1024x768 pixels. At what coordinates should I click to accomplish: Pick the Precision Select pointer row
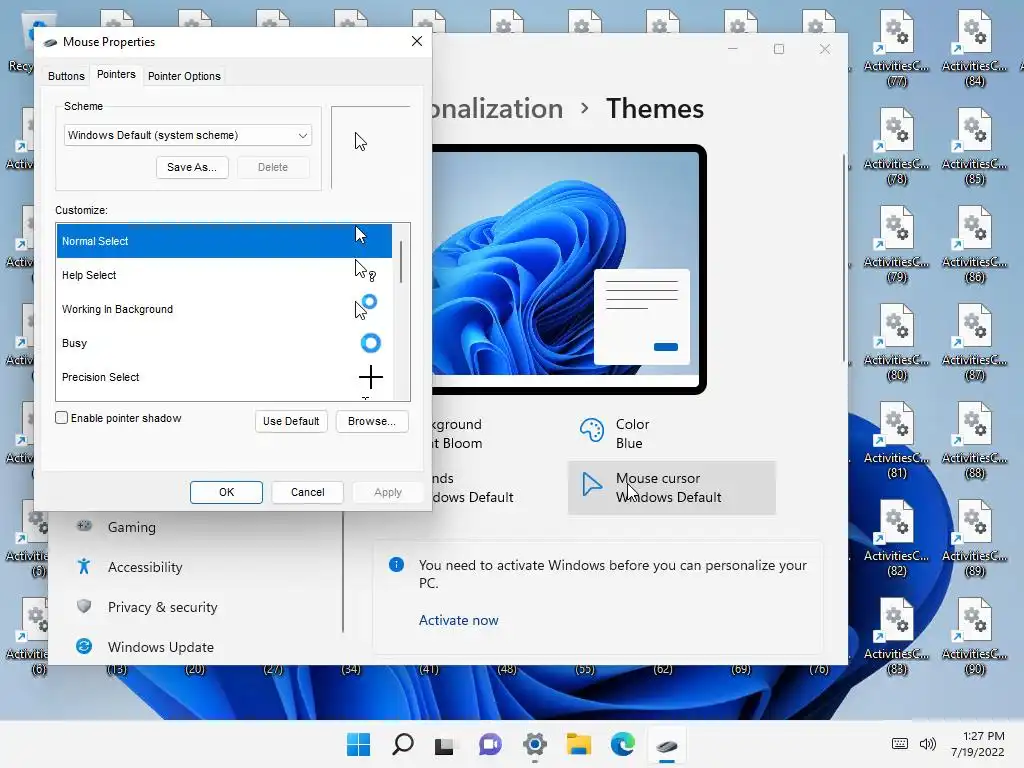click(224, 377)
